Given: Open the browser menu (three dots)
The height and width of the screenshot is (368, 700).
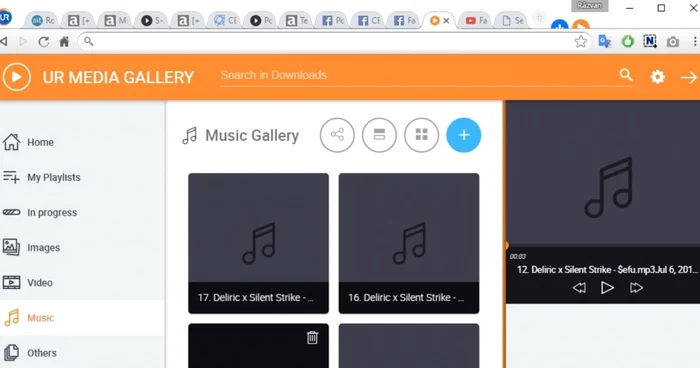Looking at the screenshot, I should pos(695,42).
